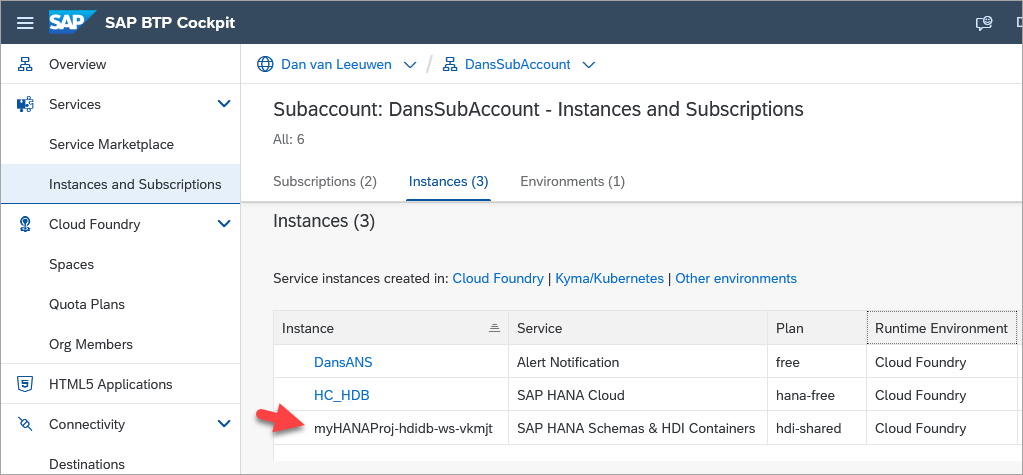Click the Runtime Environment column header
The image size is (1023, 475).
941,328
